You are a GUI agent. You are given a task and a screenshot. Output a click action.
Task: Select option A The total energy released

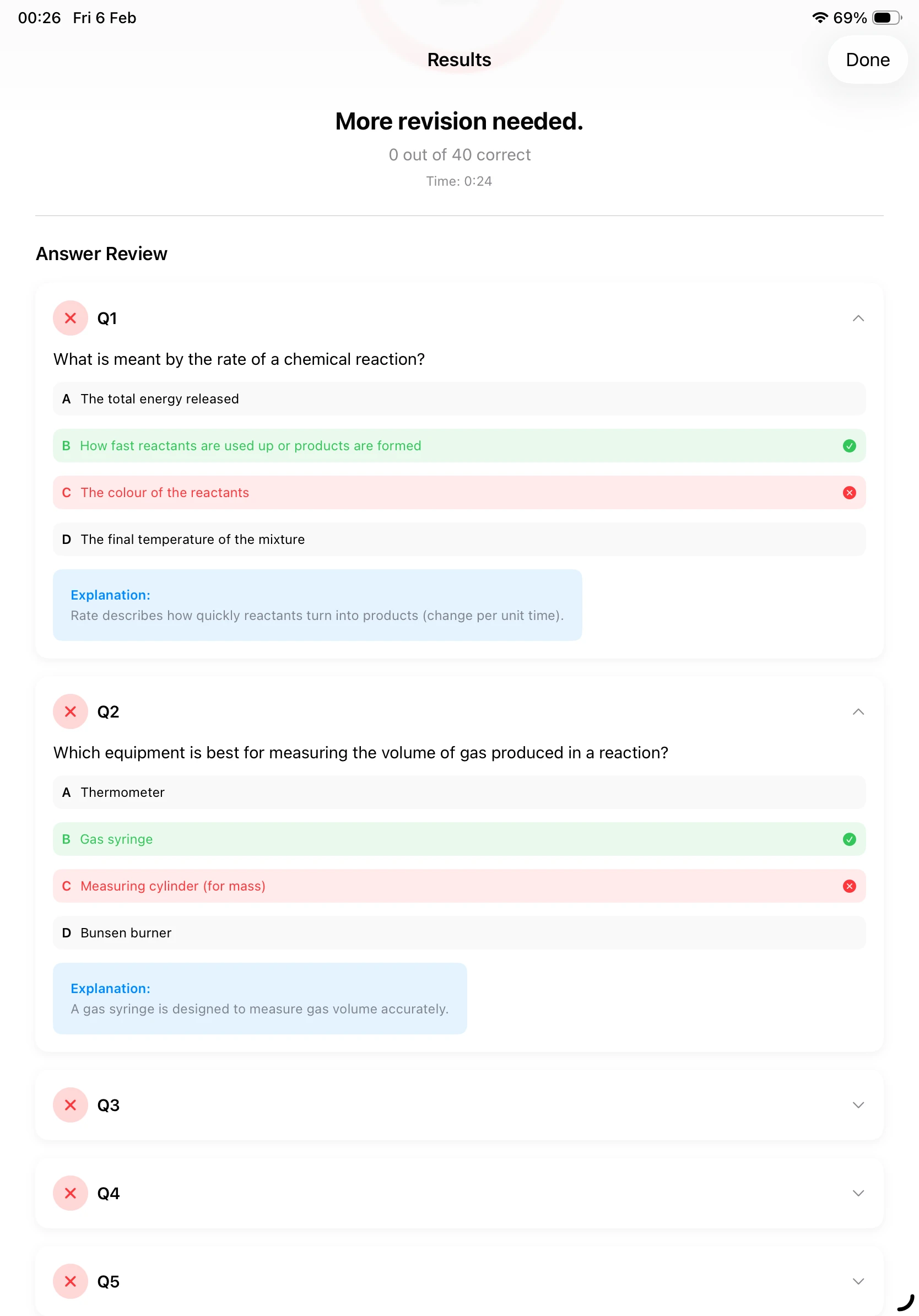click(458, 399)
